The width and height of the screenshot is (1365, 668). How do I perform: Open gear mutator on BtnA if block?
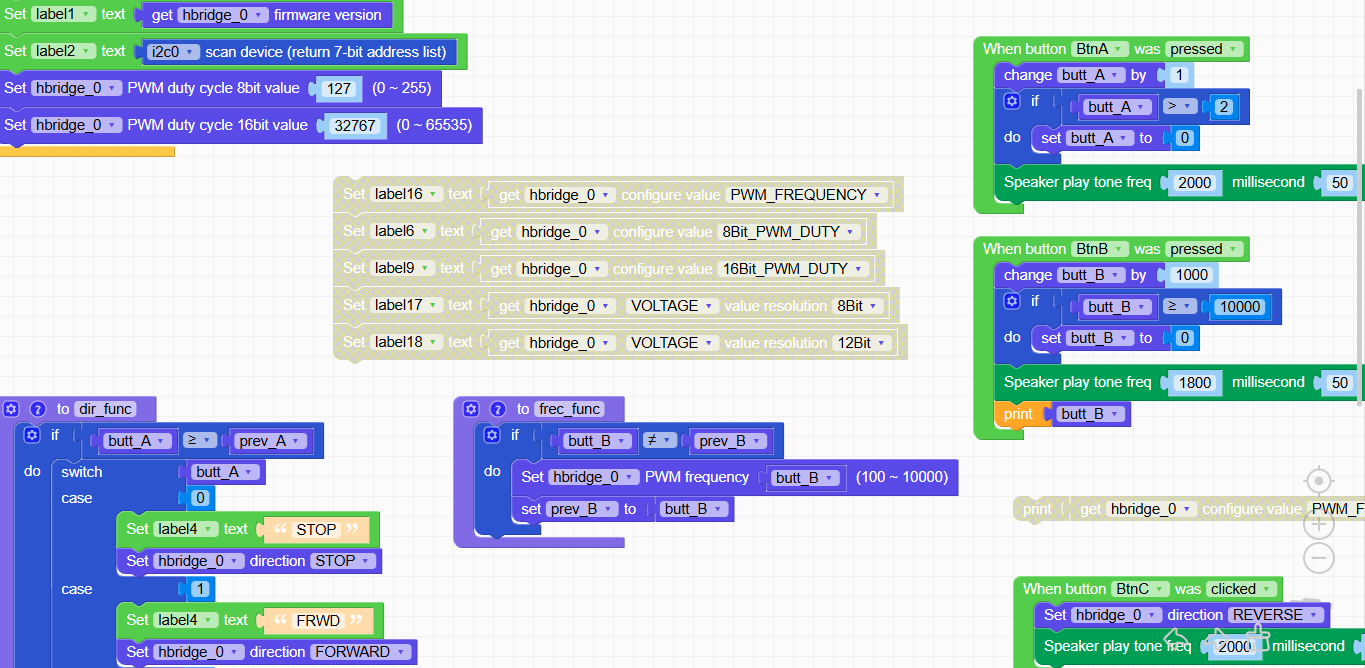coord(1011,102)
